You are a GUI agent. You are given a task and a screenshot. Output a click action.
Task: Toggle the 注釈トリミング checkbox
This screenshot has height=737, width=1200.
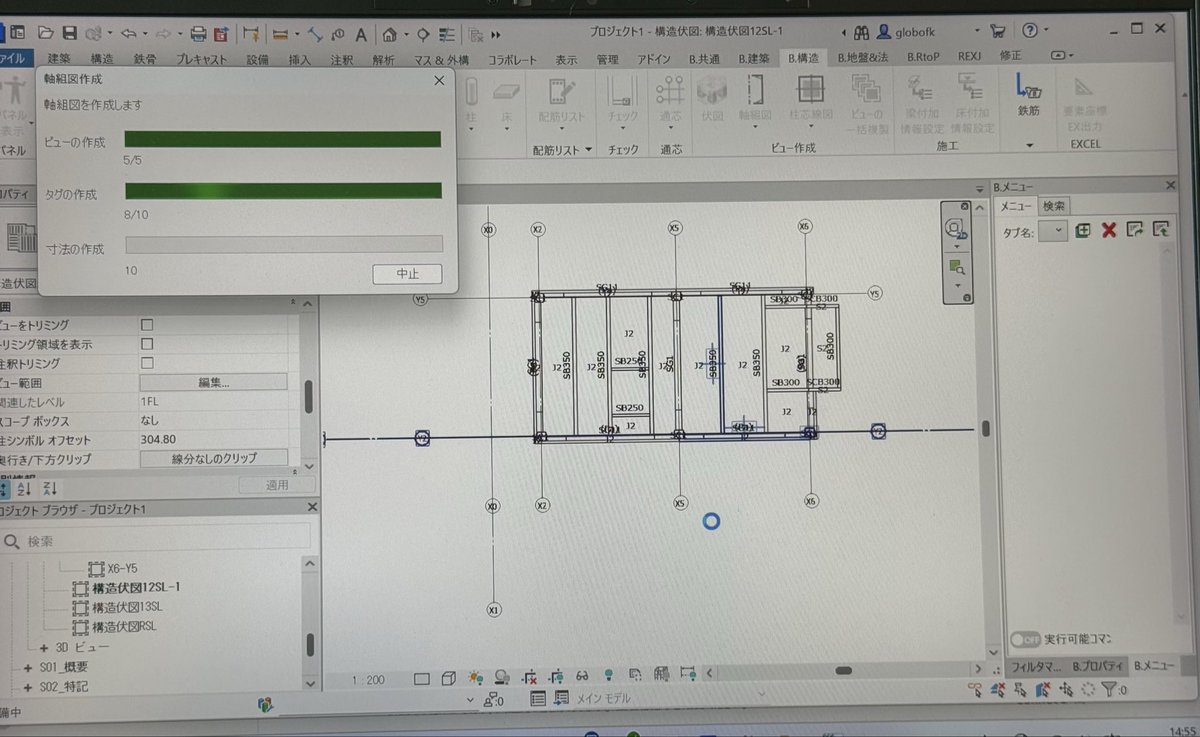(x=147, y=363)
